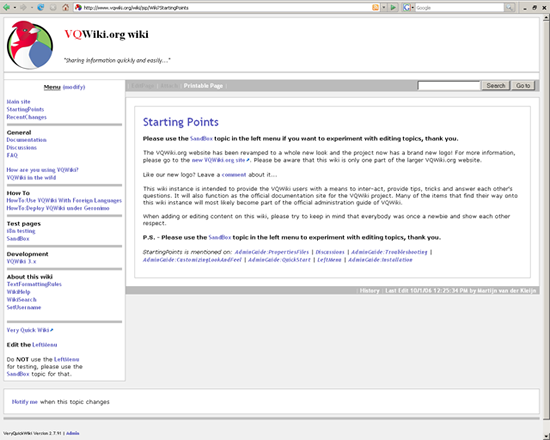The width and height of the screenshot is (550, 440).
Task: Click the Edit Page tab
Action: tap(143, 86)
